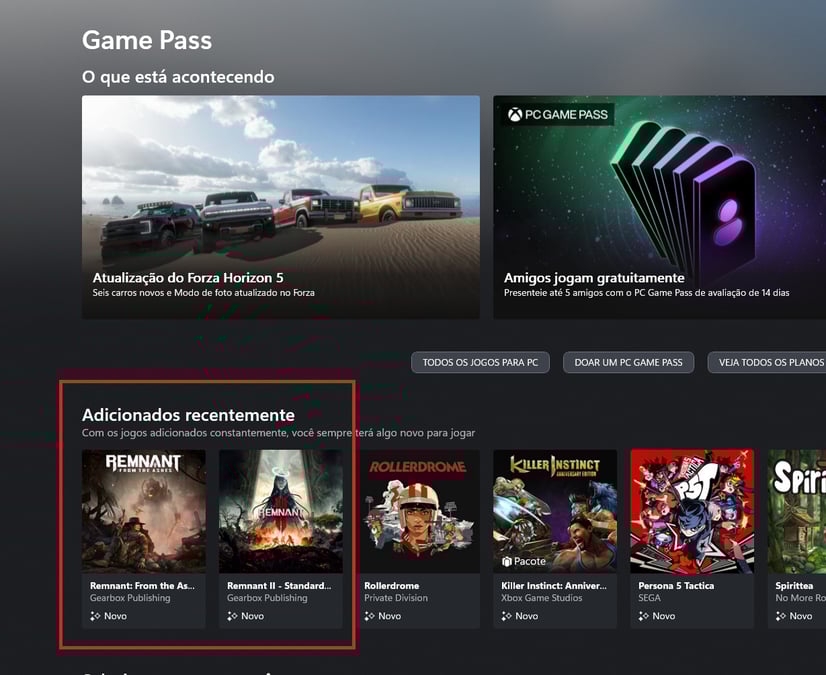
Task: Open the Spirittea game cover
Action: click(x=797, y=511)
